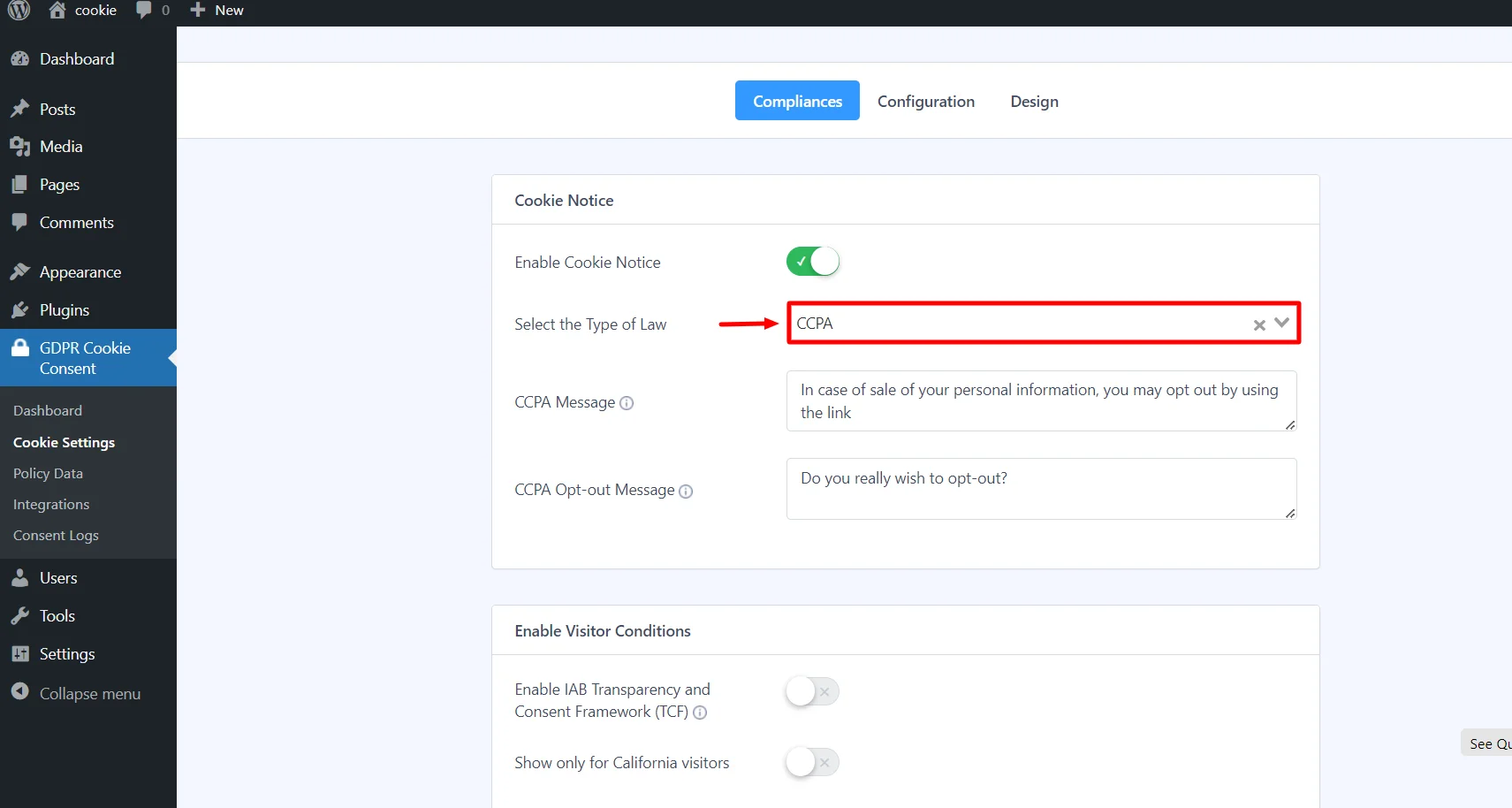The height and width of the screenshot is (808, 1512).
Task: Open the cookie site home icon
Action: tap(57, 10)
